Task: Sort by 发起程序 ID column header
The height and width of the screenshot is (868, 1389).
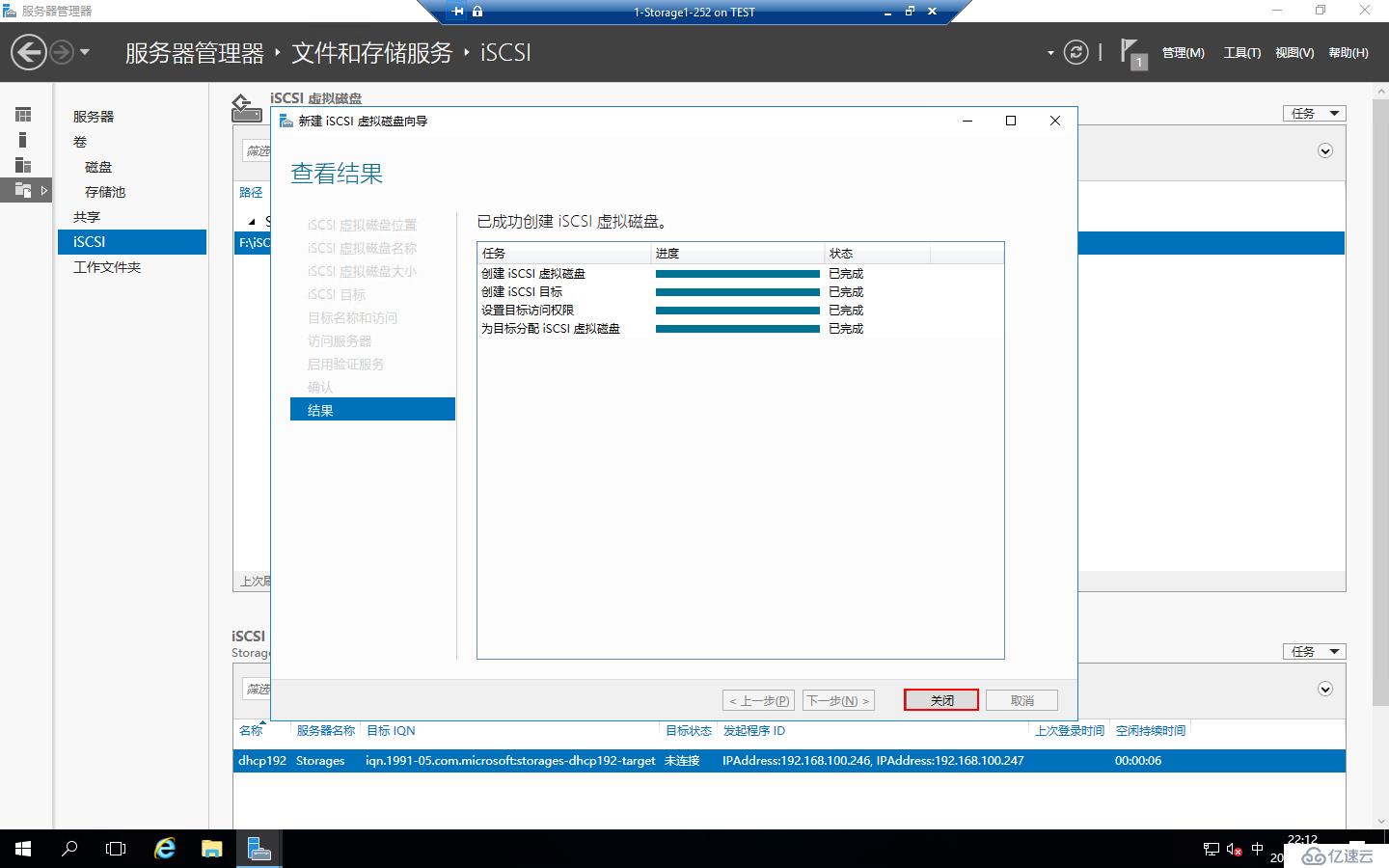Action: point(754,730)
